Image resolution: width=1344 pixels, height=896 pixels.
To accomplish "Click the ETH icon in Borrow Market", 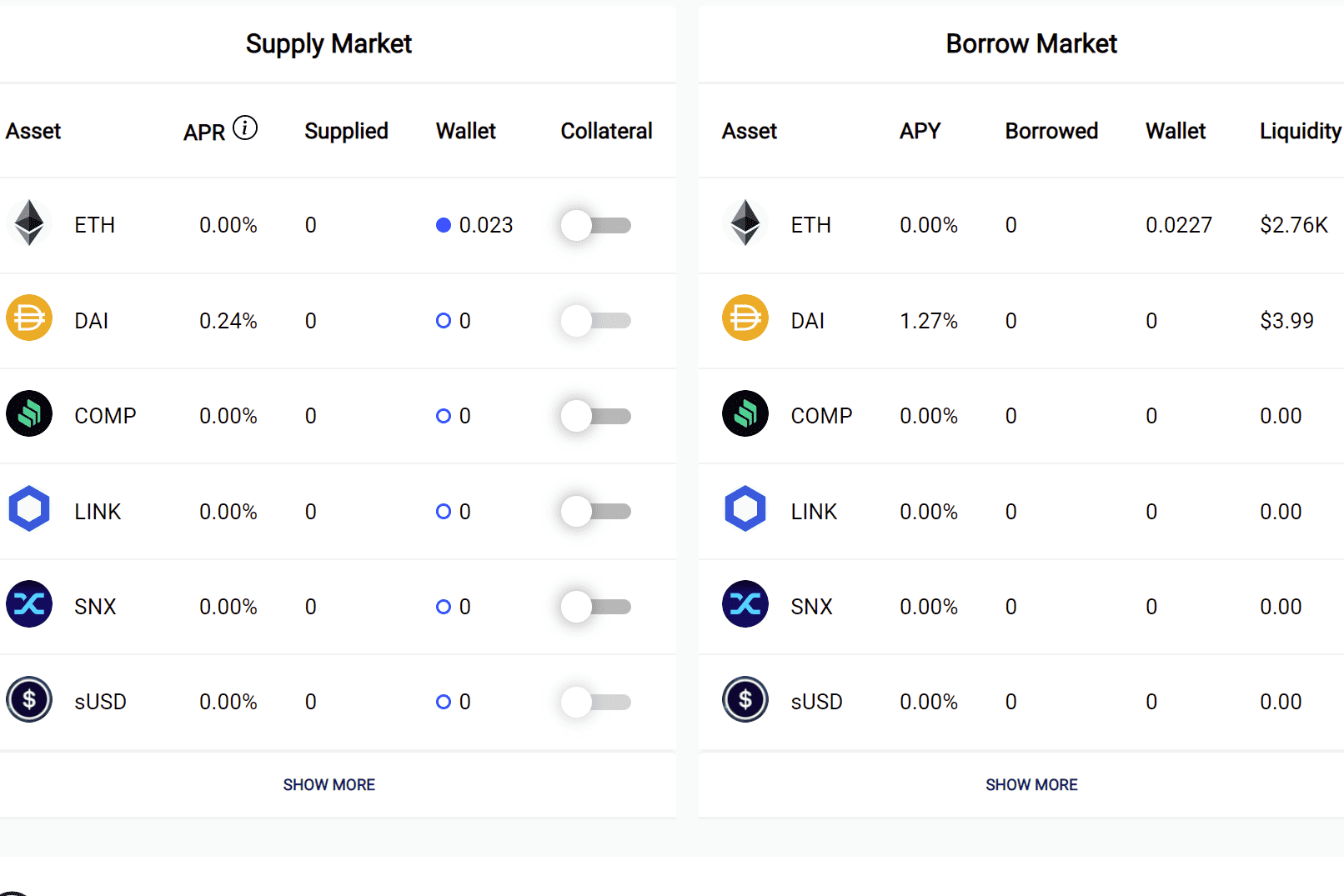I will pos(745,223).
